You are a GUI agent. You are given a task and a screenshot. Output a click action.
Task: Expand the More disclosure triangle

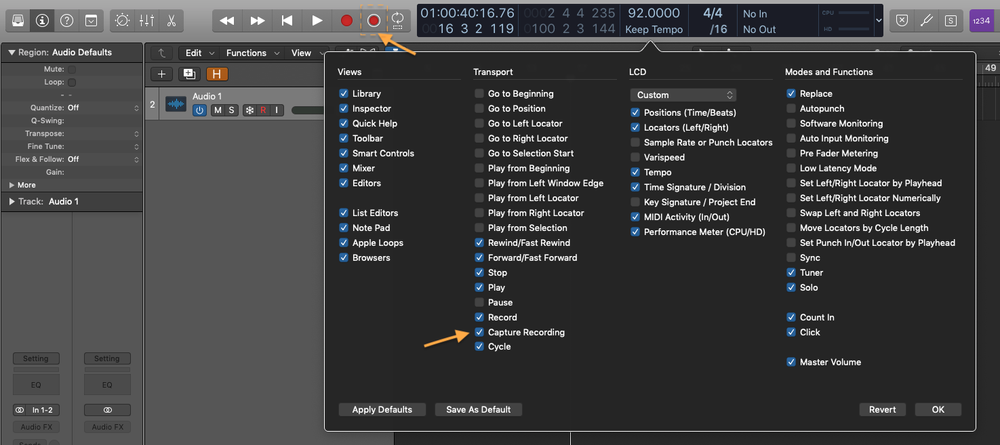coord(12,185)
